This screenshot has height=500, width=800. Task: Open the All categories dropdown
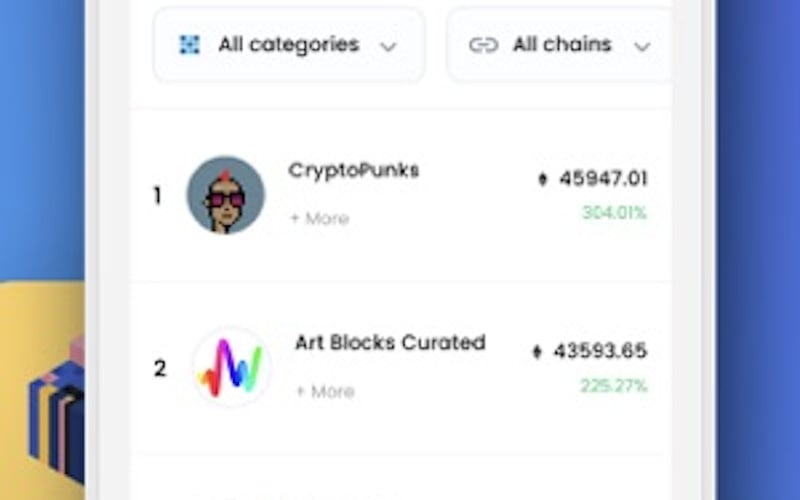[x=288, y=45]
